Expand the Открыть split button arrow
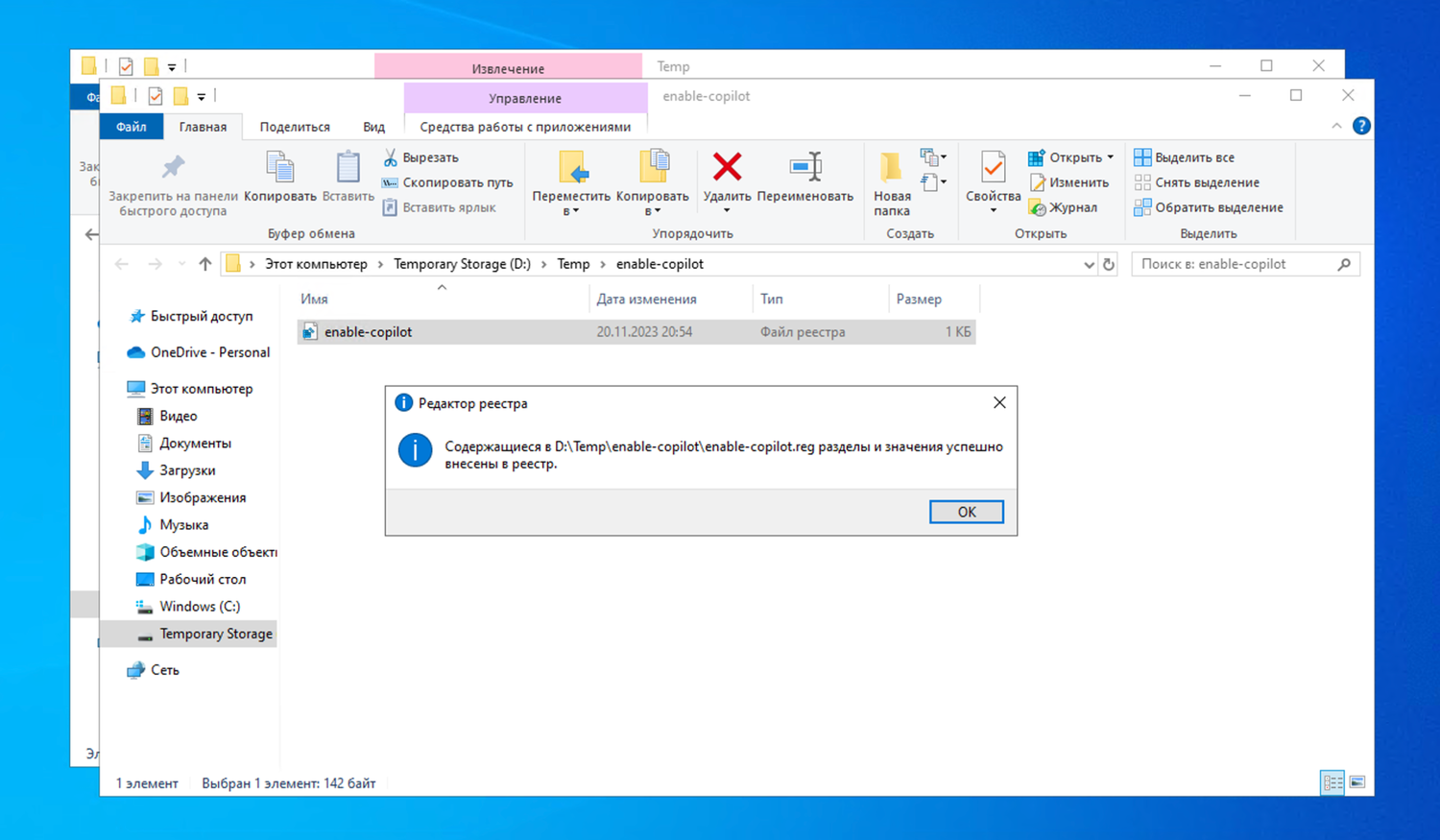This screenshot has width=1440, height=840. (x=1111, y=157)
